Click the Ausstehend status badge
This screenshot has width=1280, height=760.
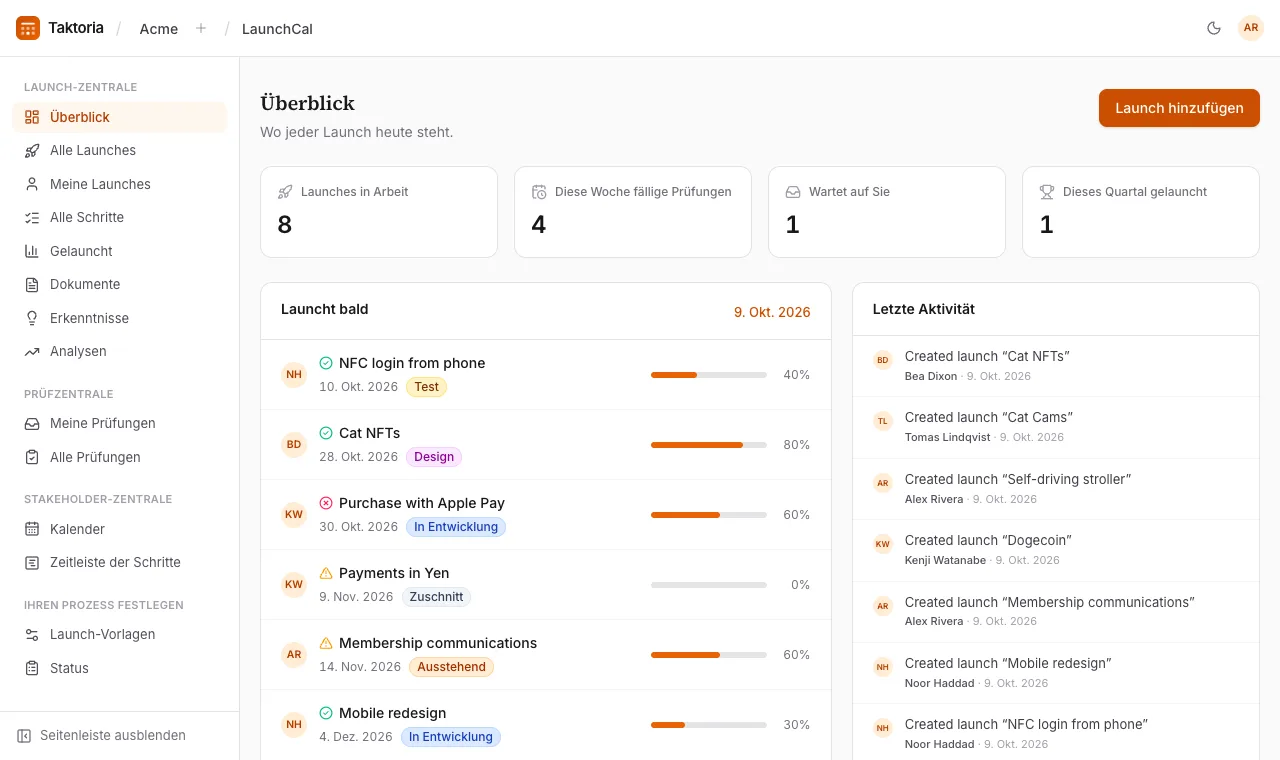pyautogui.click(x=452, y=667)
